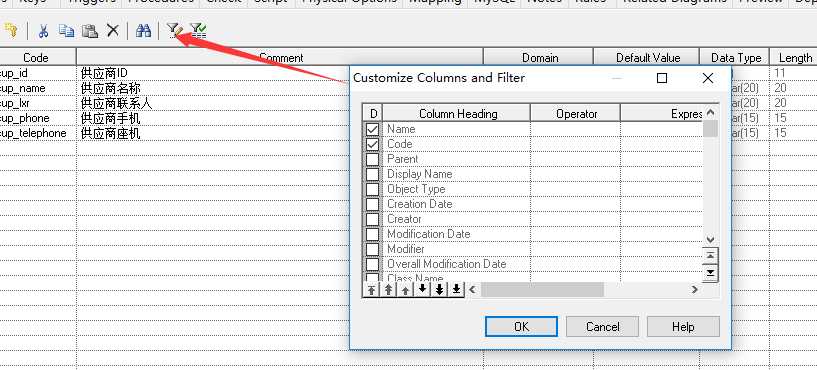Screen dimensions: 817x370
Task: Click the dialog horizontal scrollbar thumb
Action: click(x=542, y=290)
